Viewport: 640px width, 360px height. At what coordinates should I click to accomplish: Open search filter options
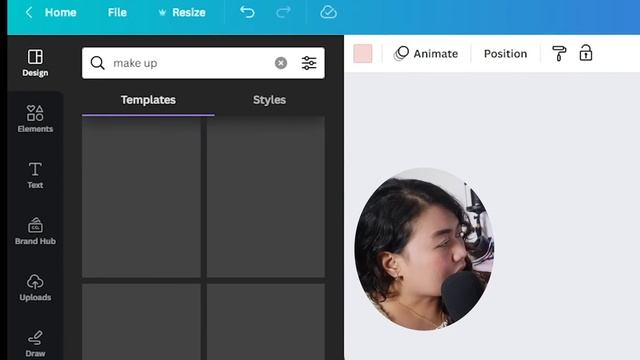pyautogui.click(x=309, y=63)
